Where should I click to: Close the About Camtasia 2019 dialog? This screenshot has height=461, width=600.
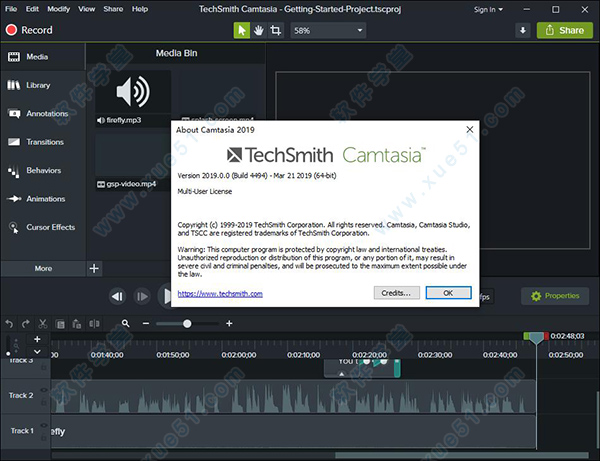tap(470, 130)
